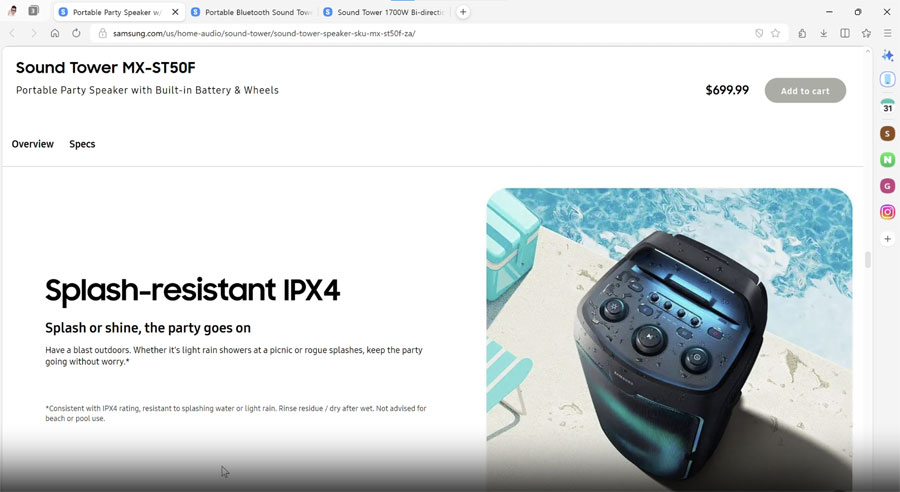The height and width of the screenshot is (492, 900).
Task: Minimize the browser window
Action: (829, 11)
